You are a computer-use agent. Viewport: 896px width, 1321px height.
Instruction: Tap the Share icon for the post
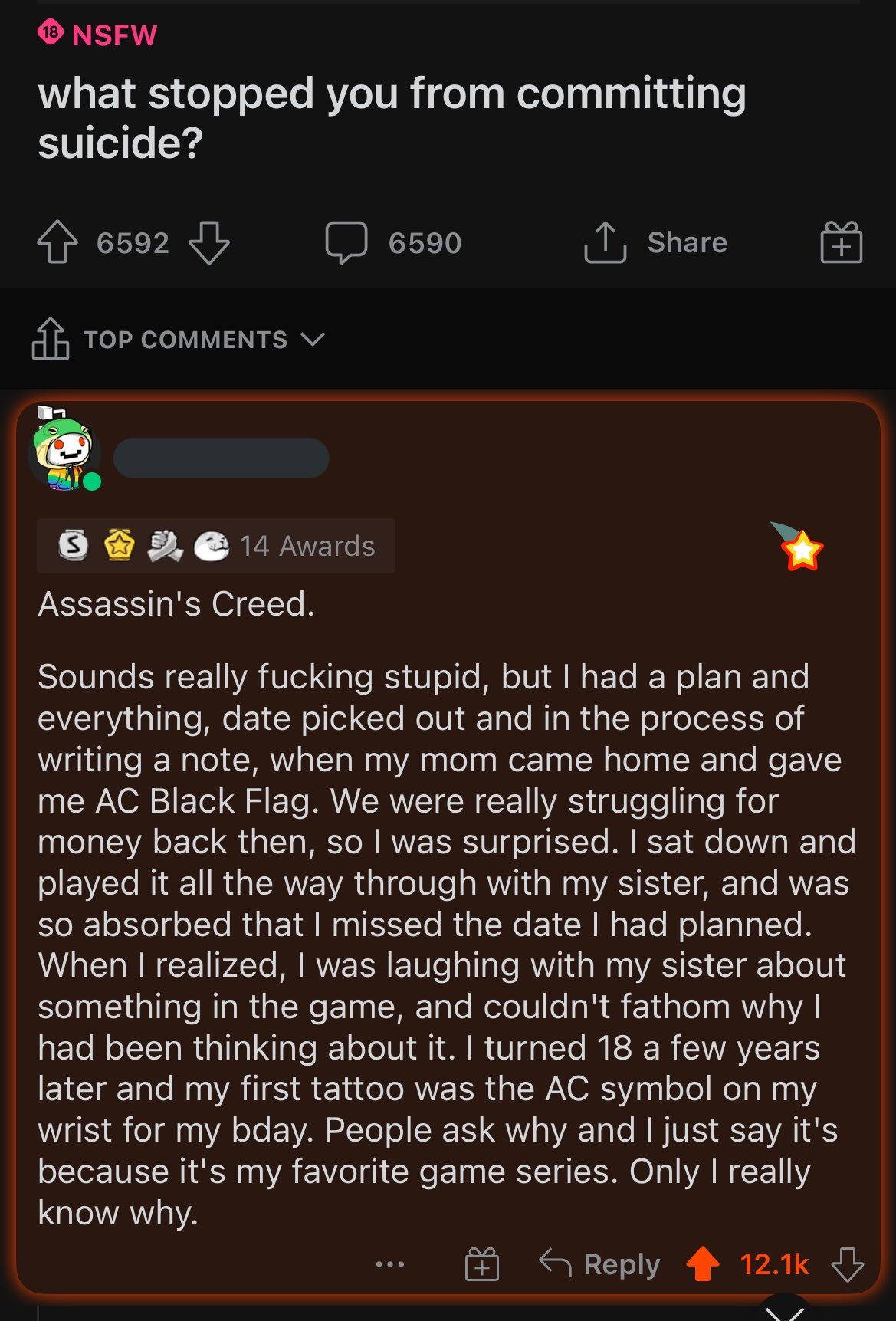coord(605,242)
